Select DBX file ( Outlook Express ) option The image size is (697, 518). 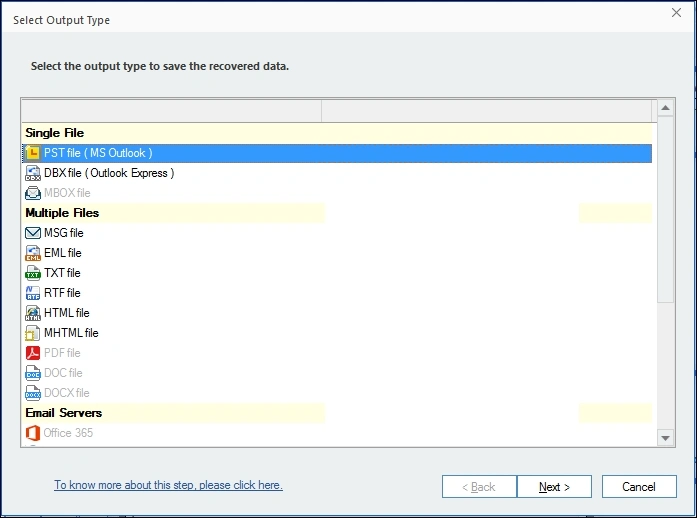pos(336,173)
